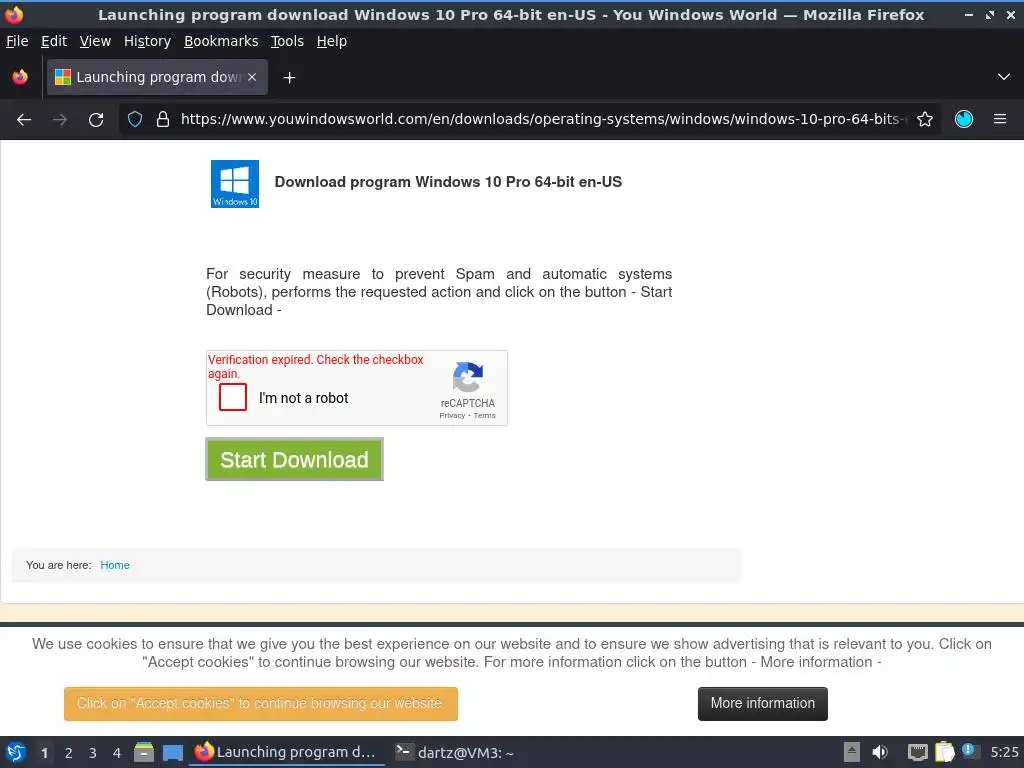
Task: Switch to workspace 1
Action: 44,753
